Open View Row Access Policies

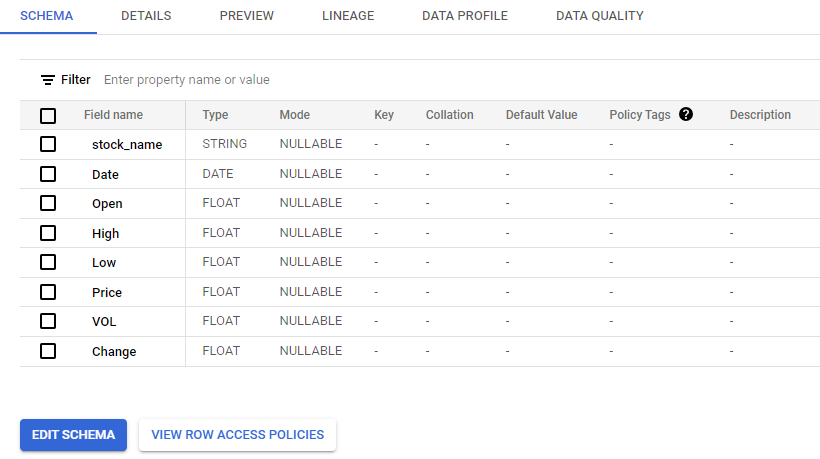tap(238, 435)
